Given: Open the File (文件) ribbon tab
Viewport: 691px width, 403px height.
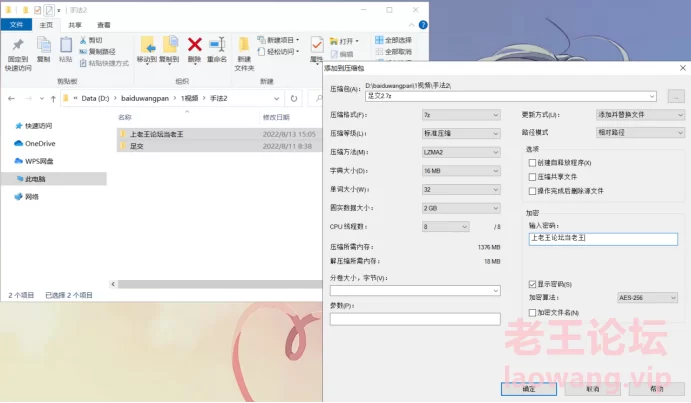Looking at the screenshot, I should coord(16,25).
